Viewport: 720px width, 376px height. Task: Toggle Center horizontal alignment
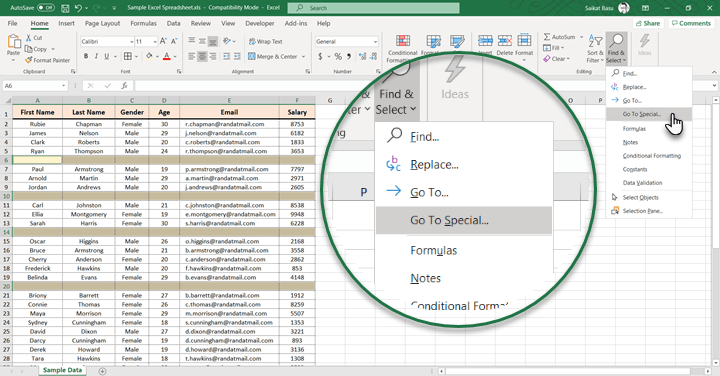coord(202,56)
